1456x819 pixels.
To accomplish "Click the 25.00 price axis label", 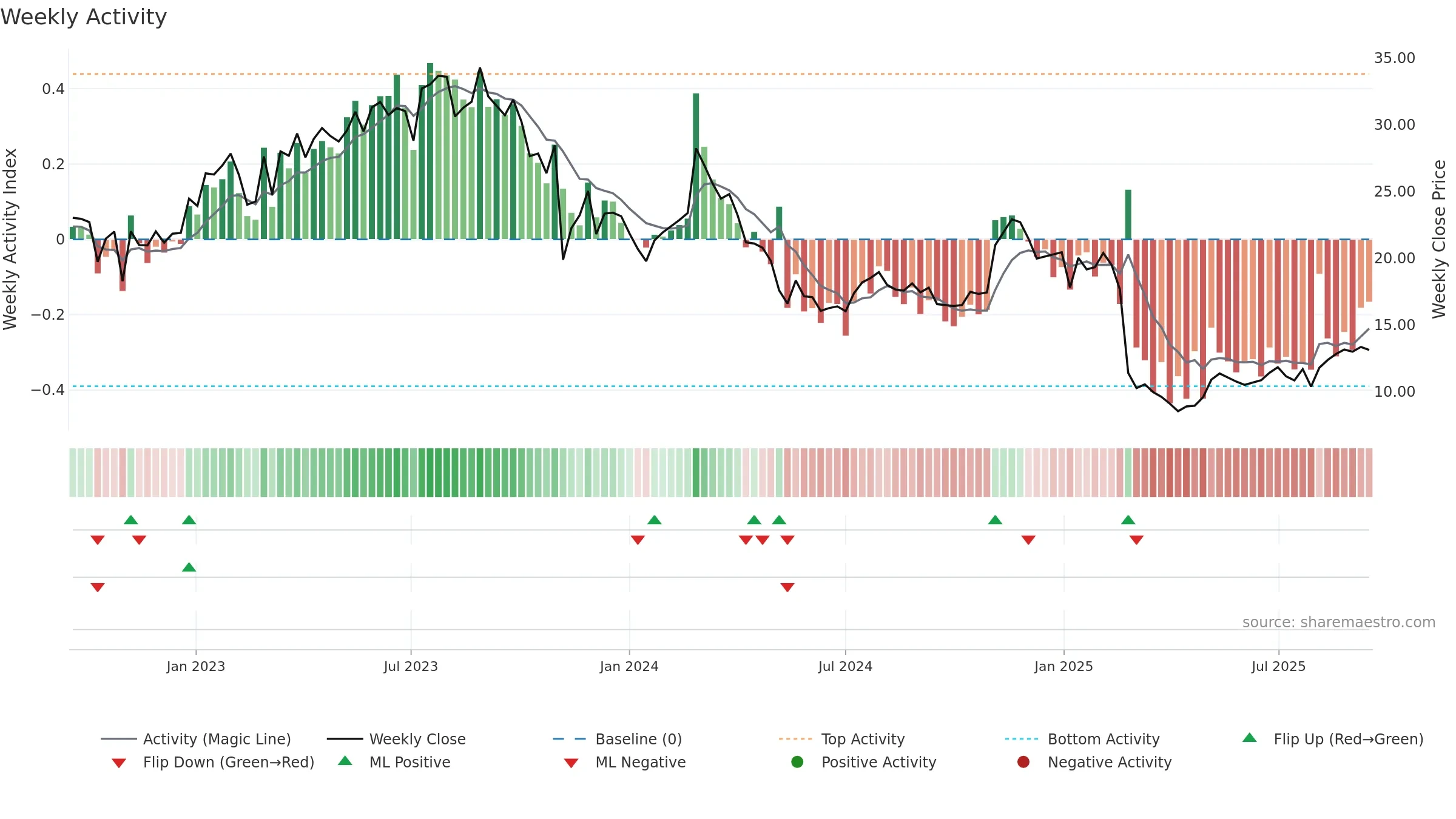I will tap(1395, 192).
